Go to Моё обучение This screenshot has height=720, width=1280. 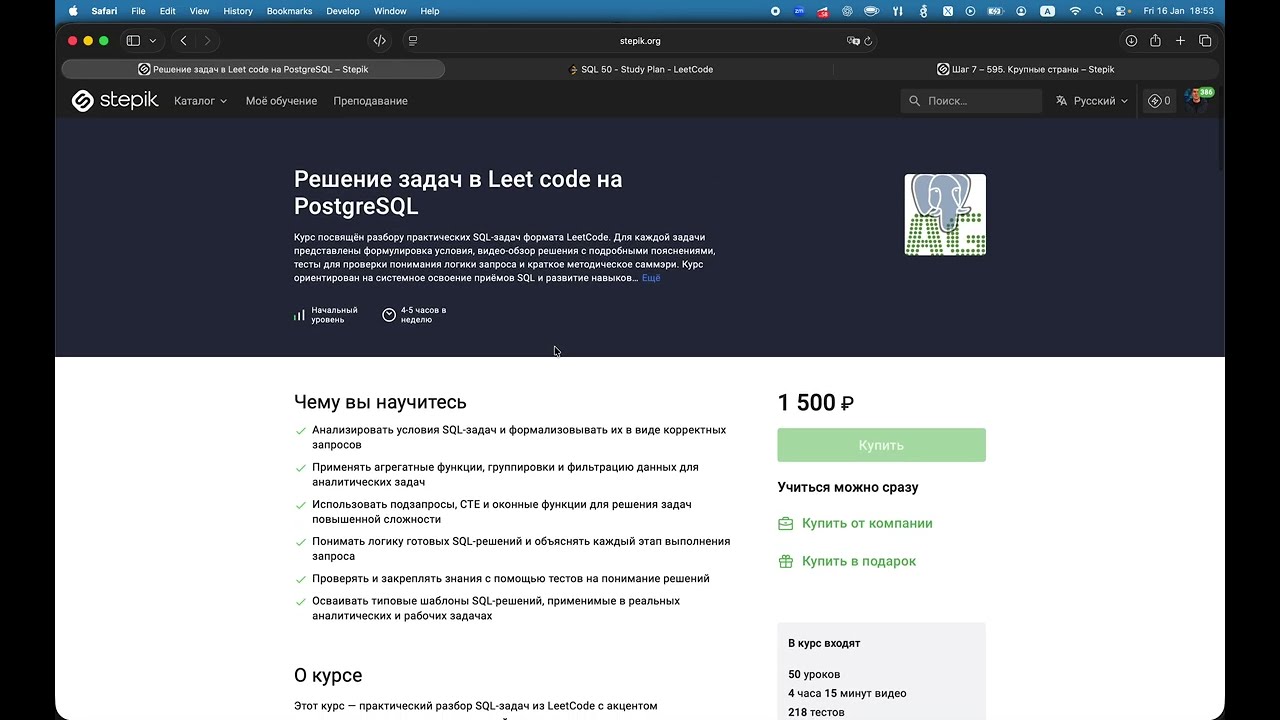click(281, 101)
